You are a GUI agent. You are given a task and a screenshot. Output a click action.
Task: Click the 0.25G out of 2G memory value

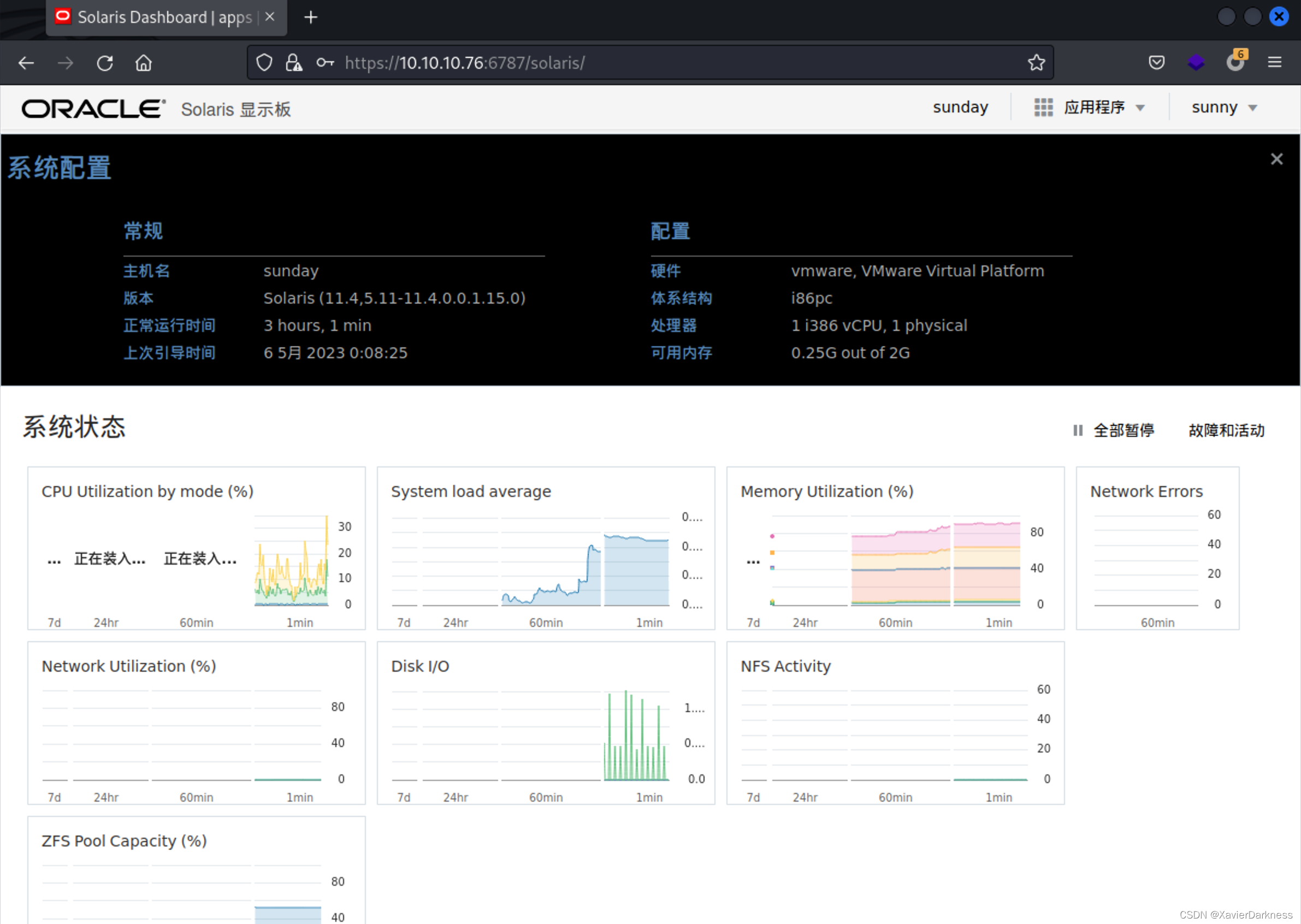(x=850, y=353)
